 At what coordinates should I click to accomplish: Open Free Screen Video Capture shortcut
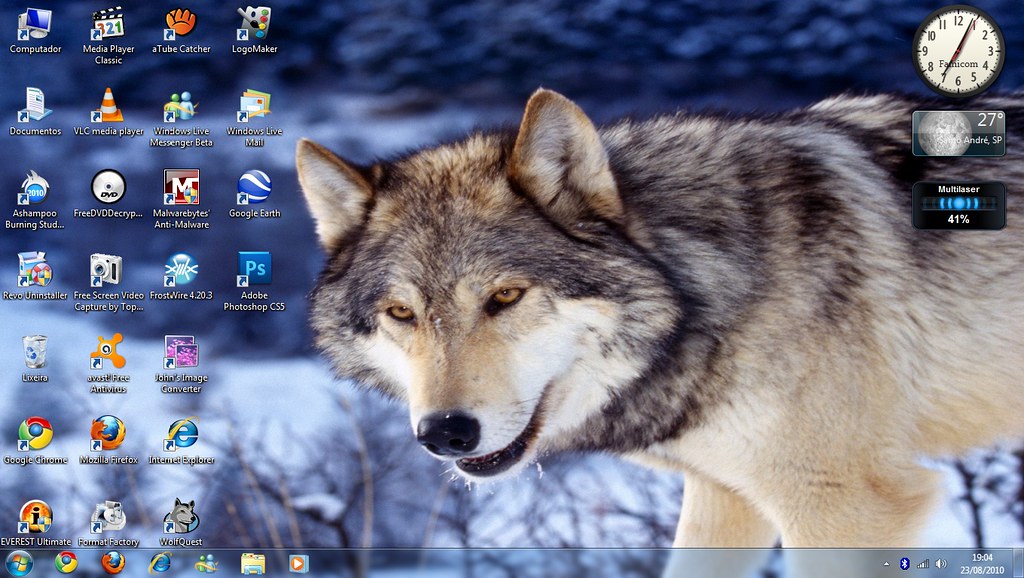point(108,282)
